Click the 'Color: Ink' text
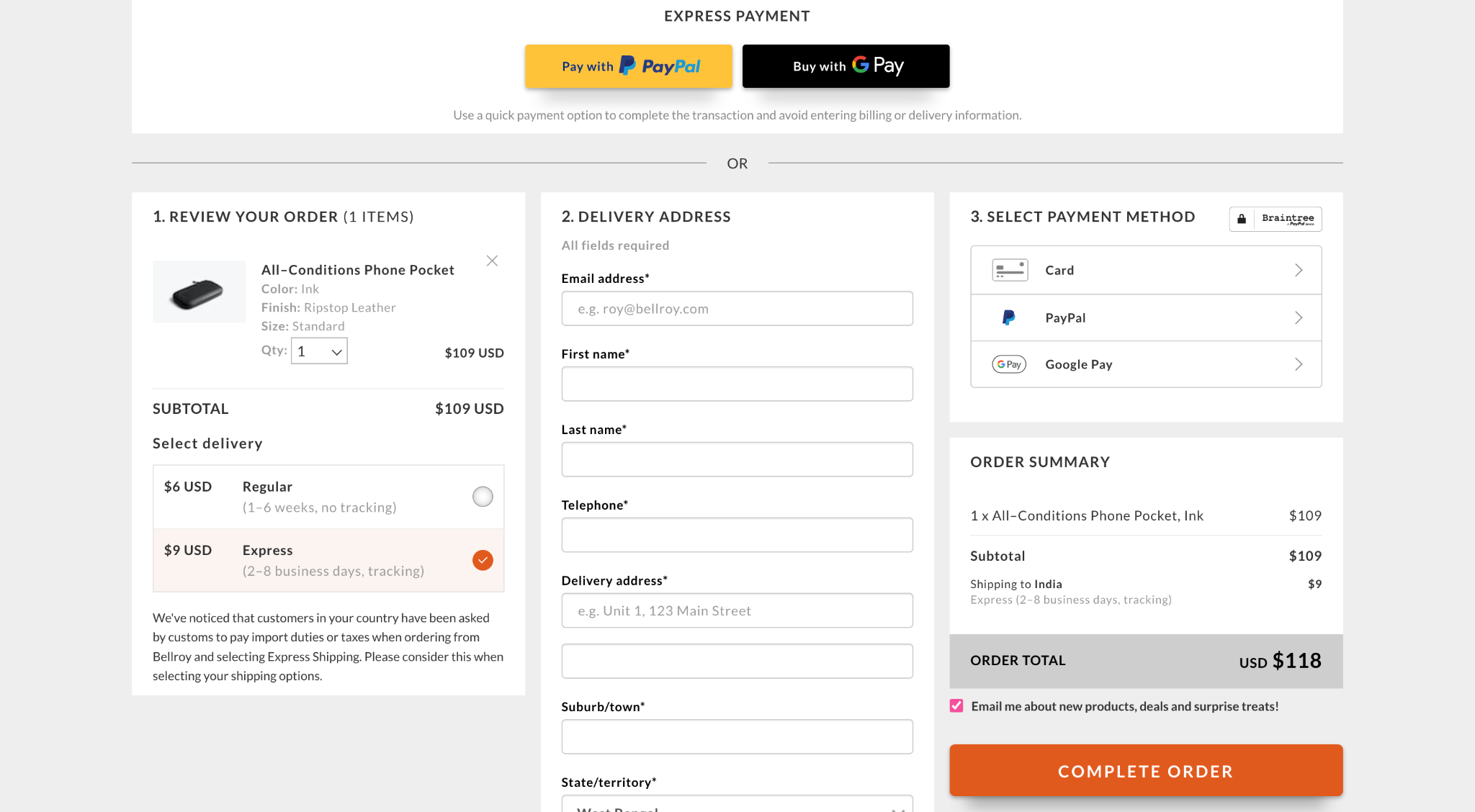Image resolution: width=1475 pixels, height=812 pixels. pyautogui.click(x=290, y=289)
